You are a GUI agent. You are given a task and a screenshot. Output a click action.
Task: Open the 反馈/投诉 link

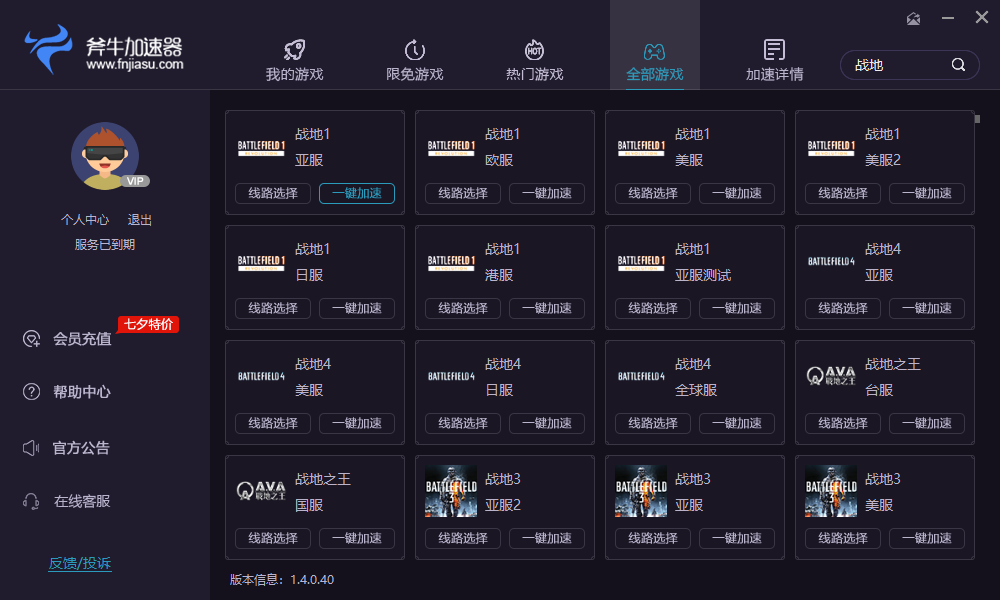tap(80, 563)
